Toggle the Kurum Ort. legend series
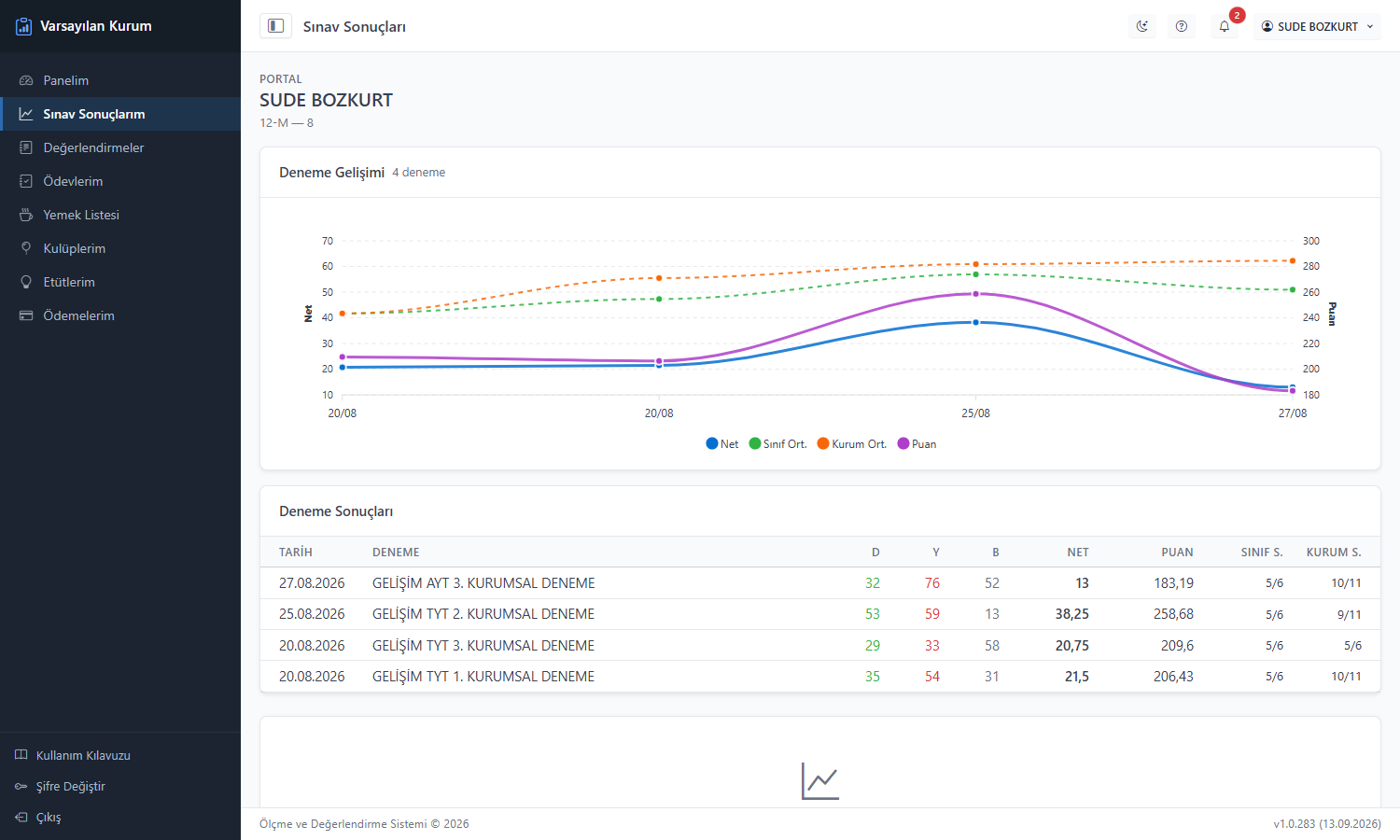This screenshot has height=840, width=1400. coord(852,444)
